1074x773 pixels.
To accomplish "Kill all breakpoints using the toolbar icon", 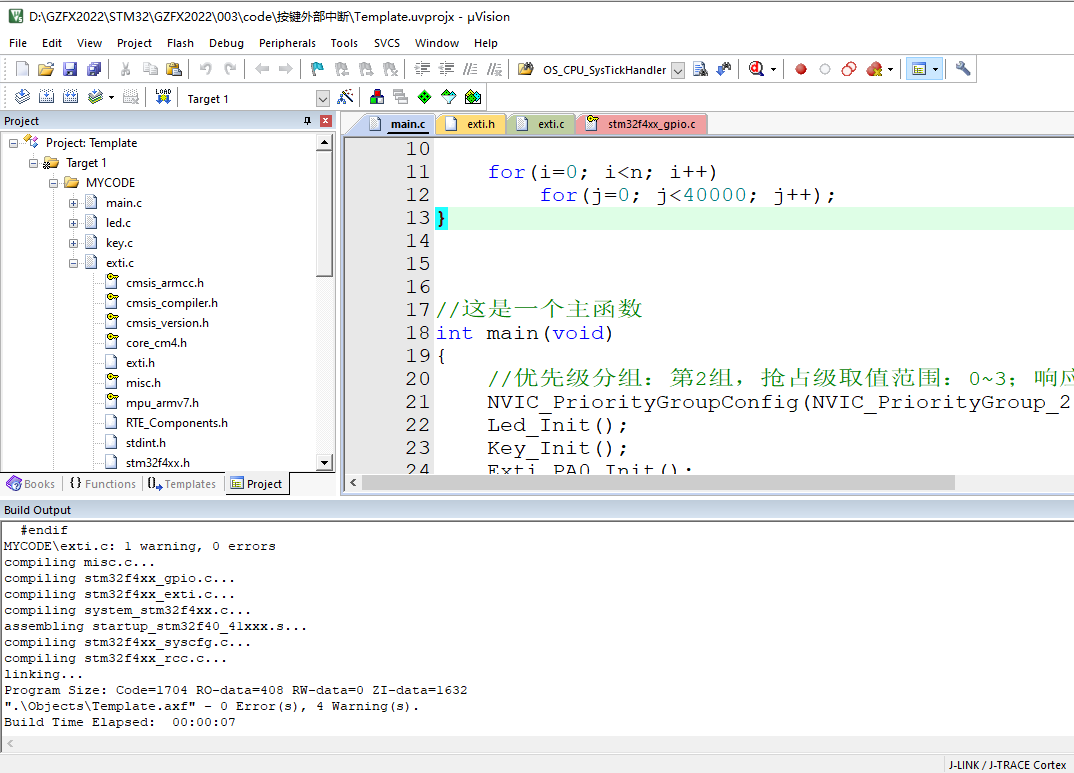I will pyautogui.click(x=870, y=68).
